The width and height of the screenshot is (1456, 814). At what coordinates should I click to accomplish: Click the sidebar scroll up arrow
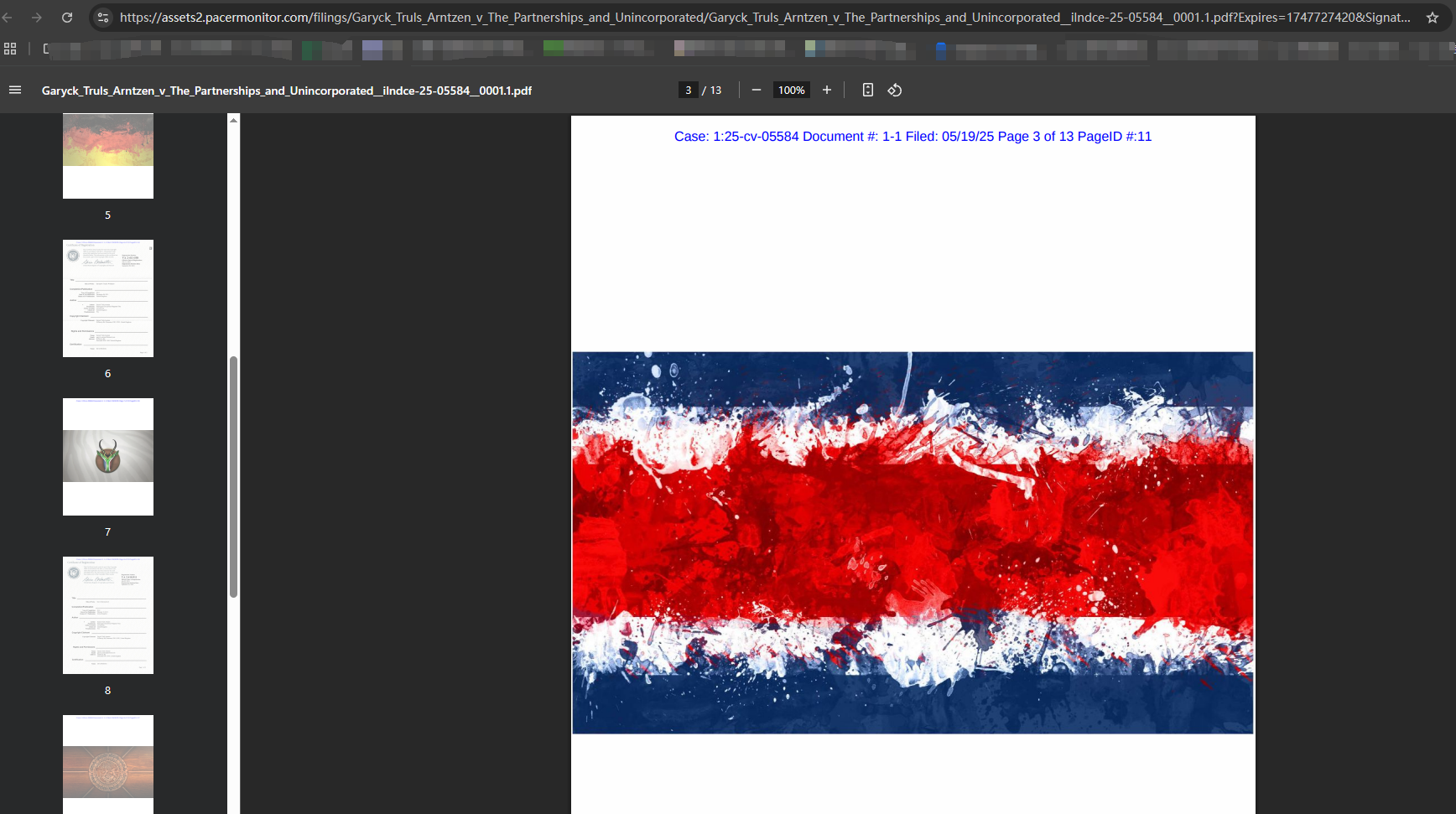(x=233, y=121)
